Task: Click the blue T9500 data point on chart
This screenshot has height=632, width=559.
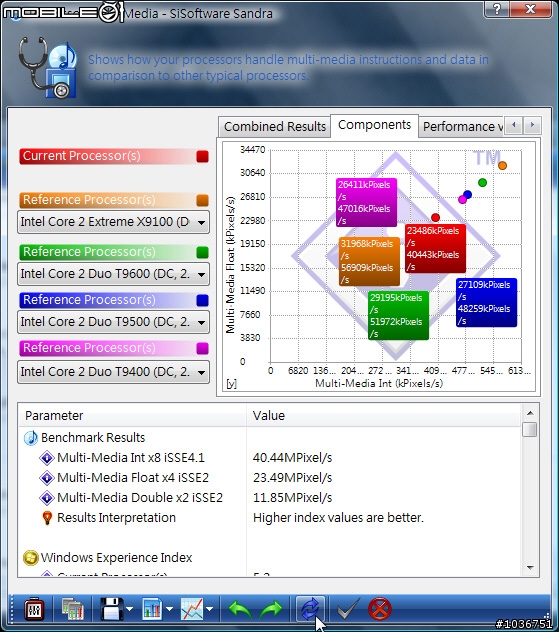Action: [468, 195]
